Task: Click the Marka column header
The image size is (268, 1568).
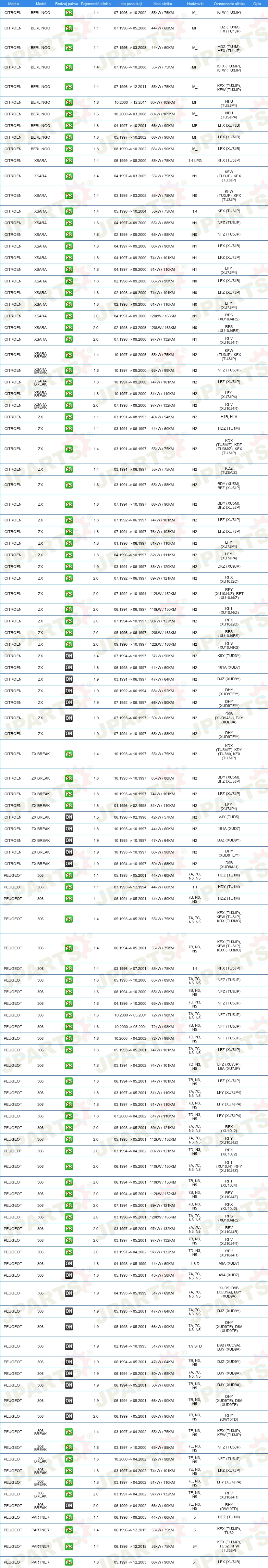Action: [x=13, y=4]
